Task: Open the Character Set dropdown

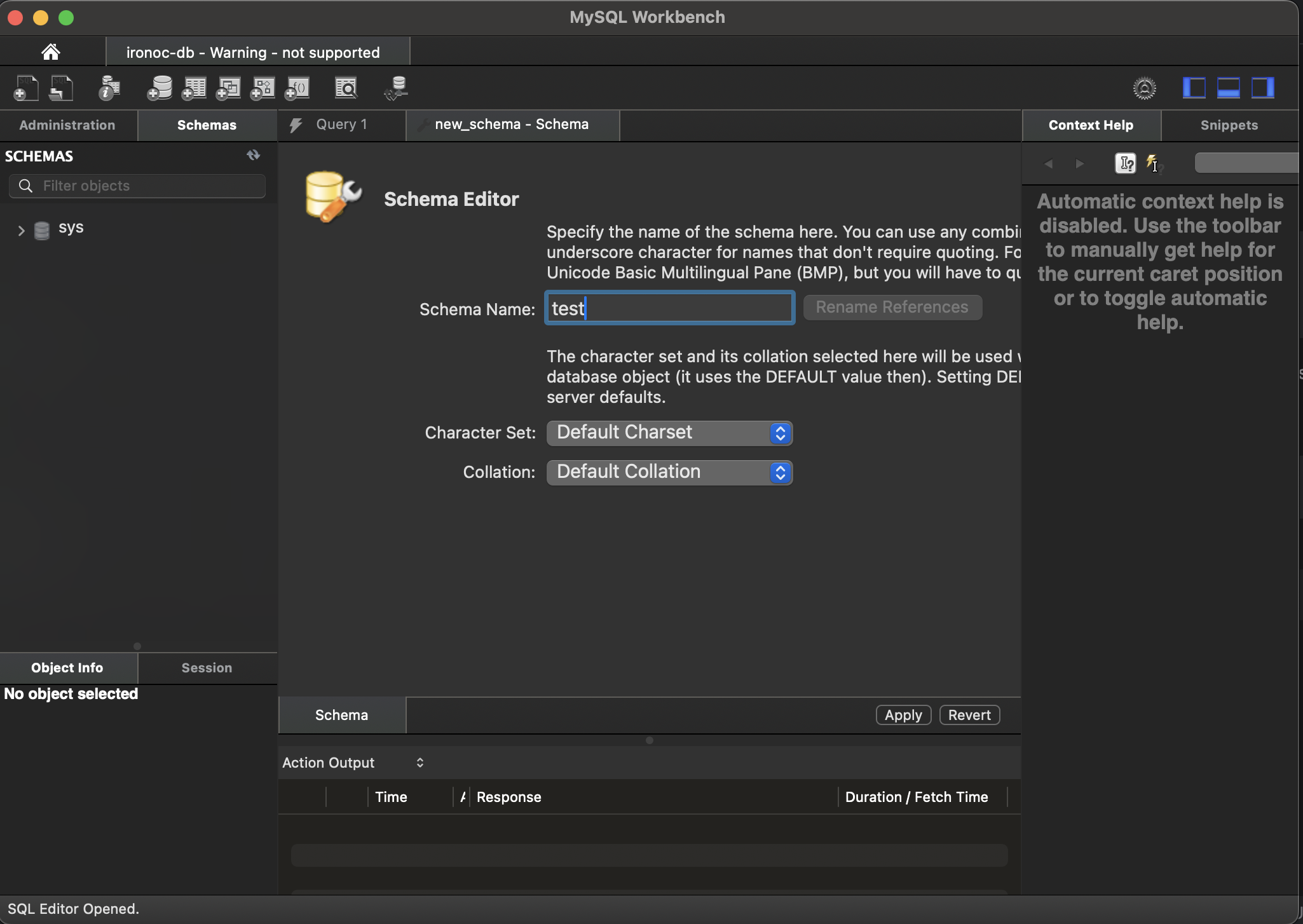Action: [x=669, y=433]
